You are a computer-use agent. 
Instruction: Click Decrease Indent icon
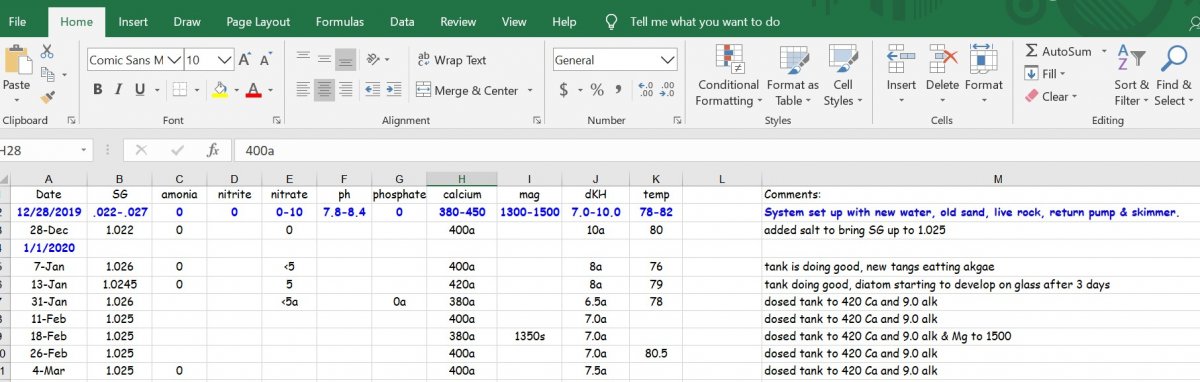(372, 90)
